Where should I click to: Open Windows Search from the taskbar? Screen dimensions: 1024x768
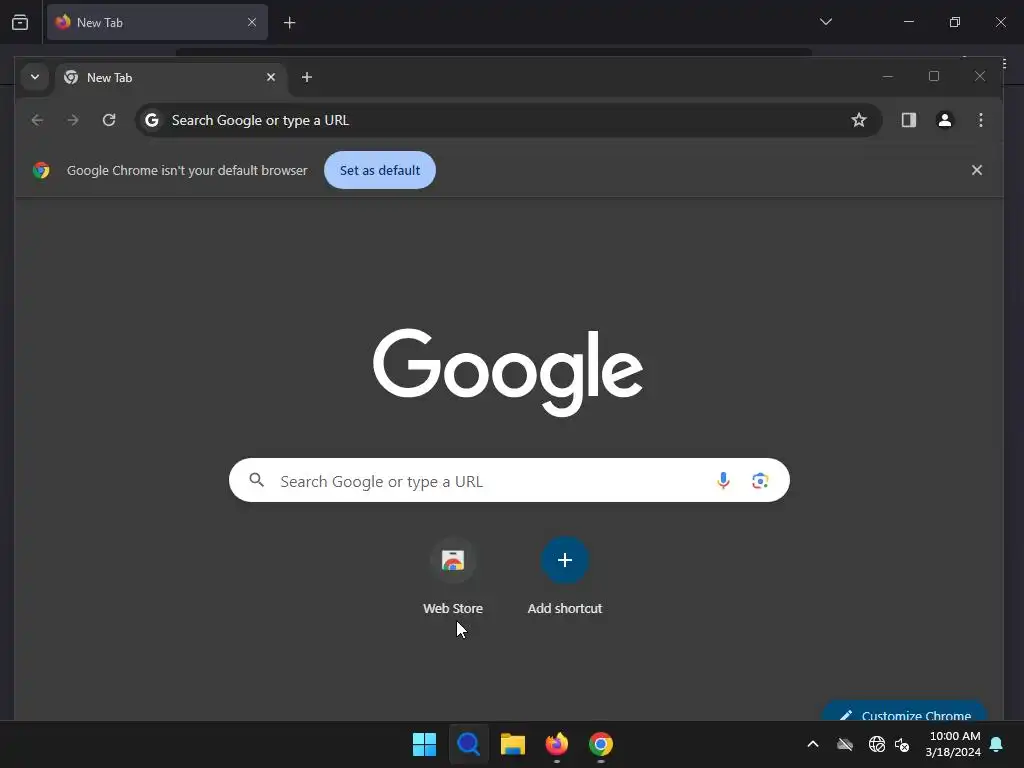468,744
